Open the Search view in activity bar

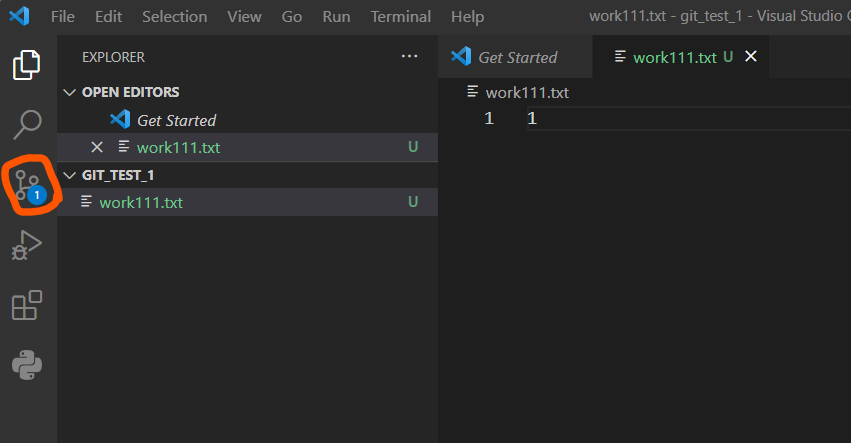tap(27, 124)
